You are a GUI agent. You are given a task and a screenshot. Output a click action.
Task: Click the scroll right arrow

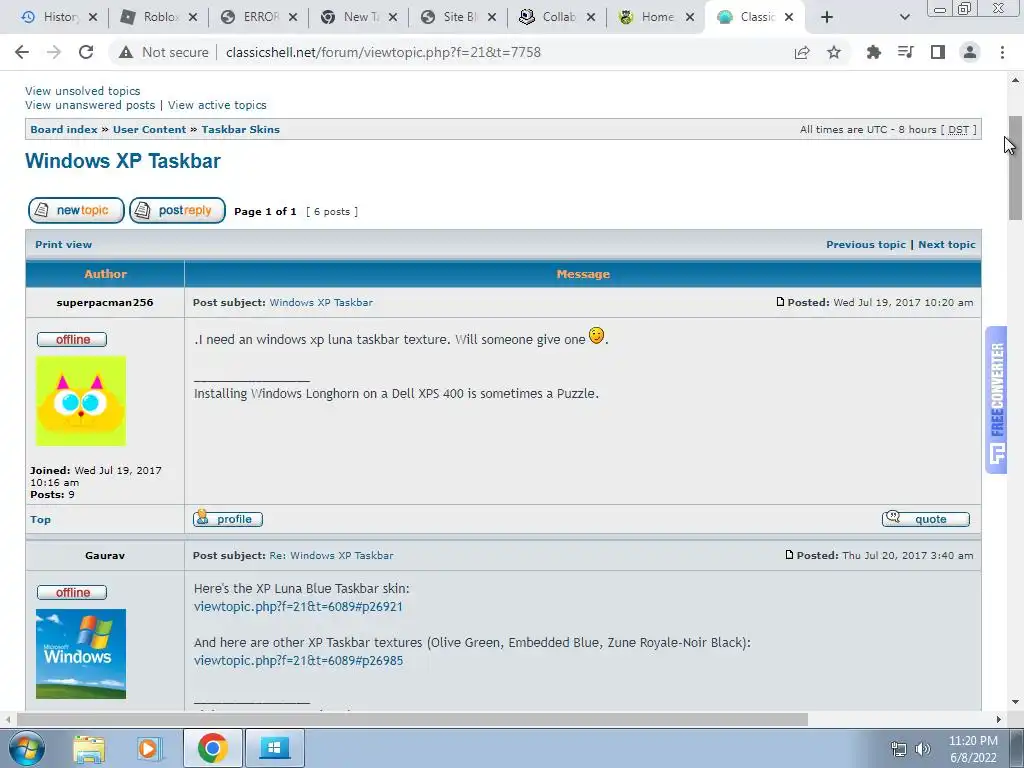999,719
